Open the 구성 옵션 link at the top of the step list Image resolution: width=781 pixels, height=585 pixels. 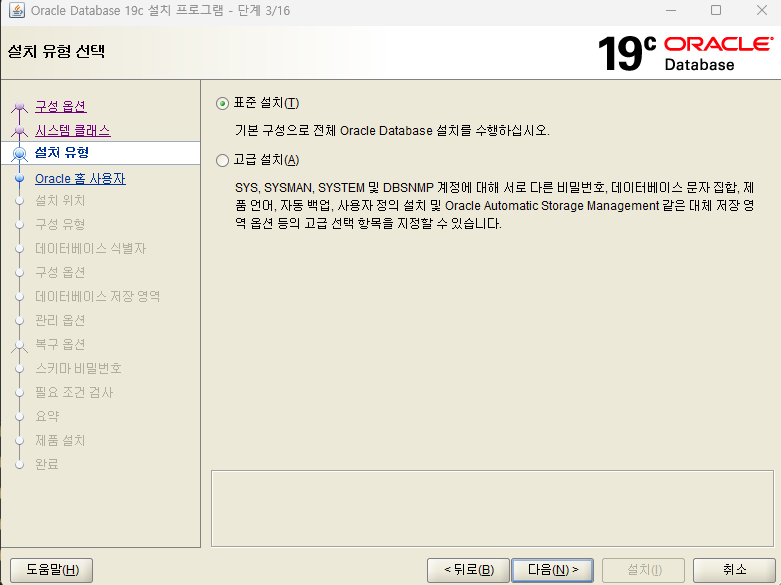point(60,106)
